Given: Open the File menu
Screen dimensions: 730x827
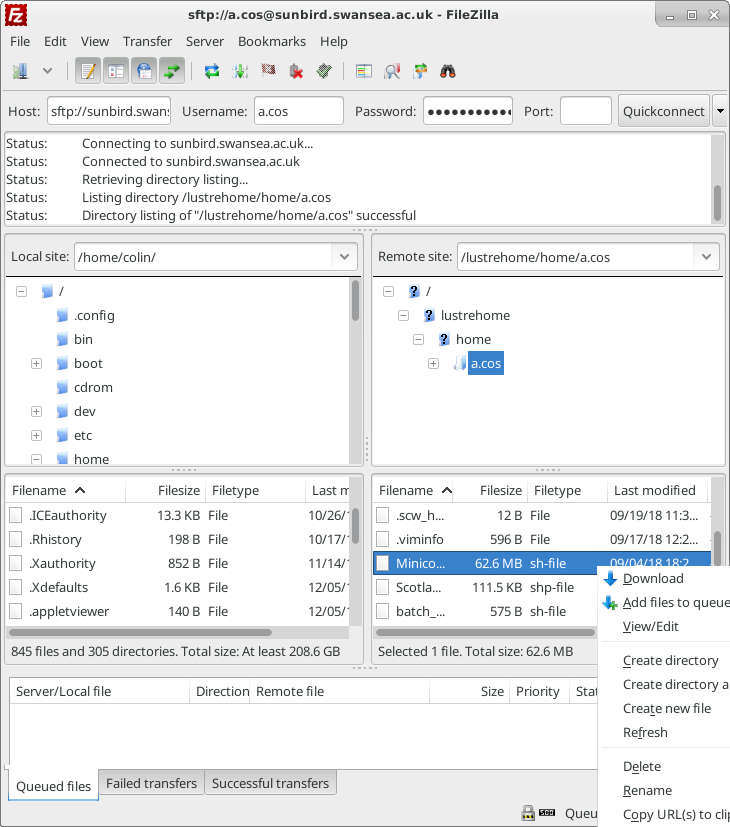Looking at the screenshot, I should [x=20, y=41].
